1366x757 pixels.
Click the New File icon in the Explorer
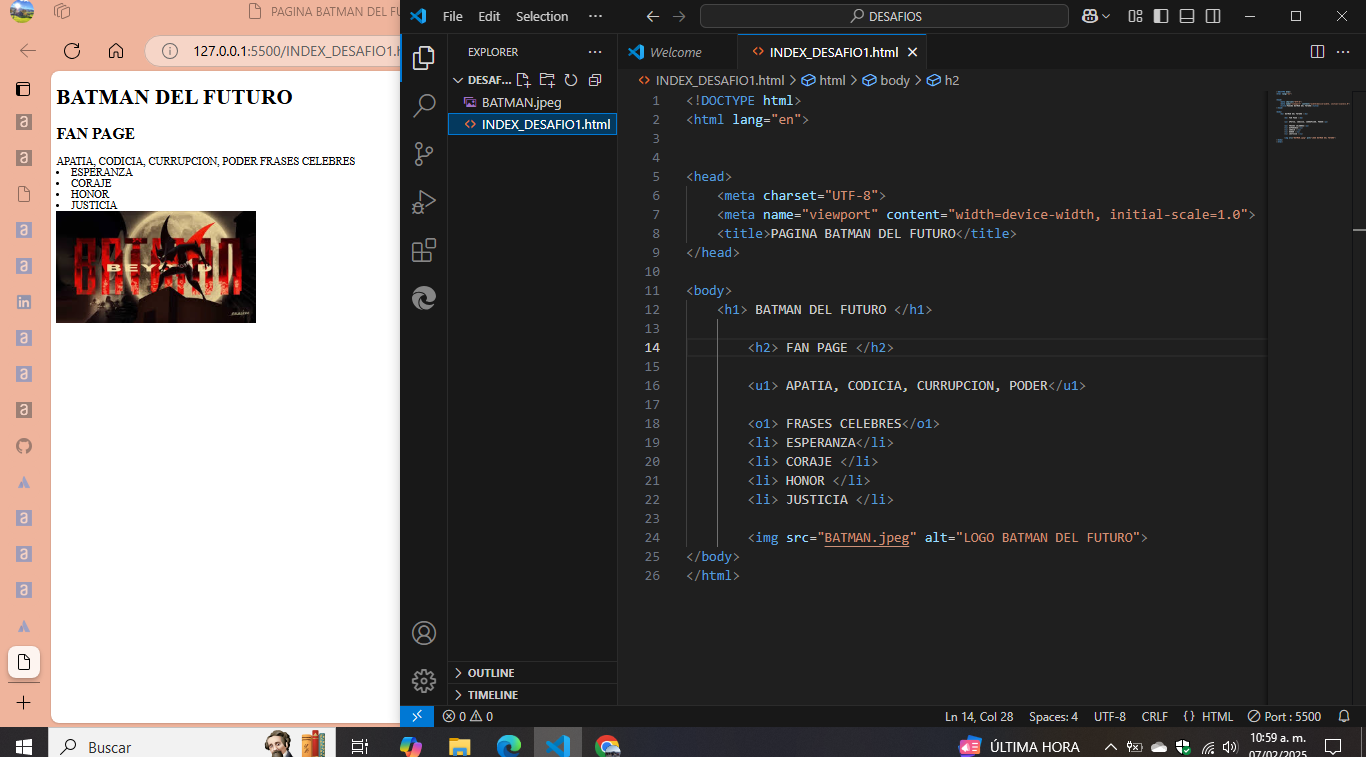coord(523,80)
